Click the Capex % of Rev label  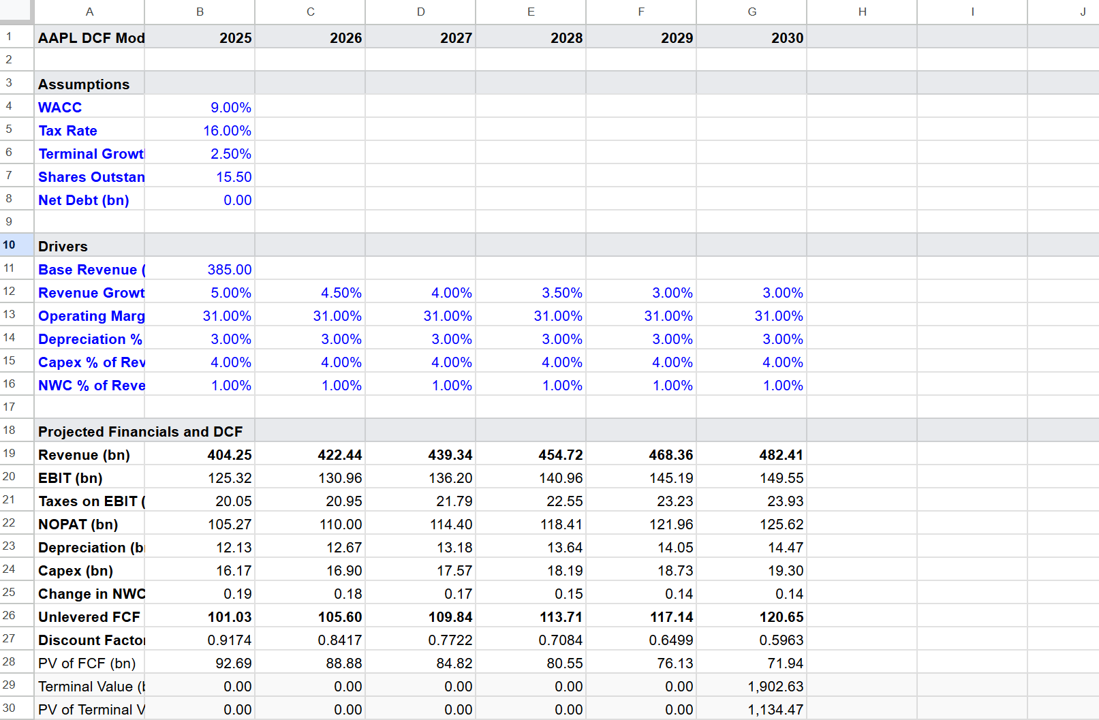point(90,361)
